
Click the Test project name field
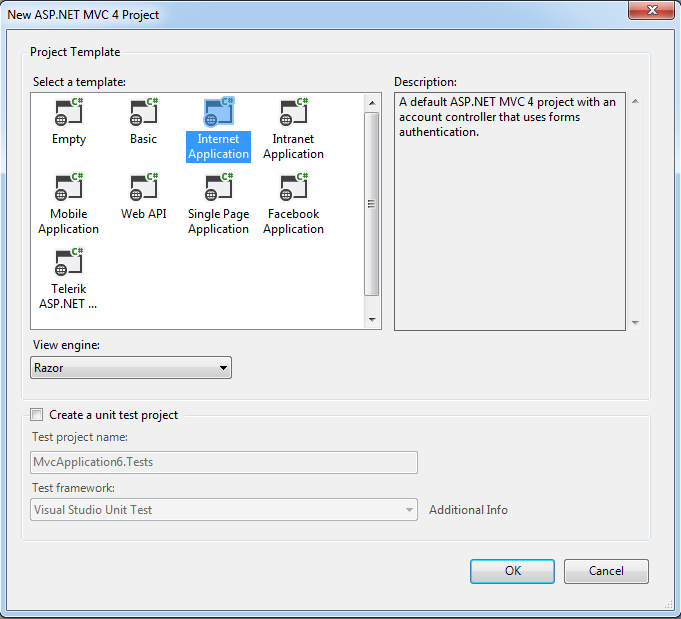pyautogui.click(x=224, y=462)
